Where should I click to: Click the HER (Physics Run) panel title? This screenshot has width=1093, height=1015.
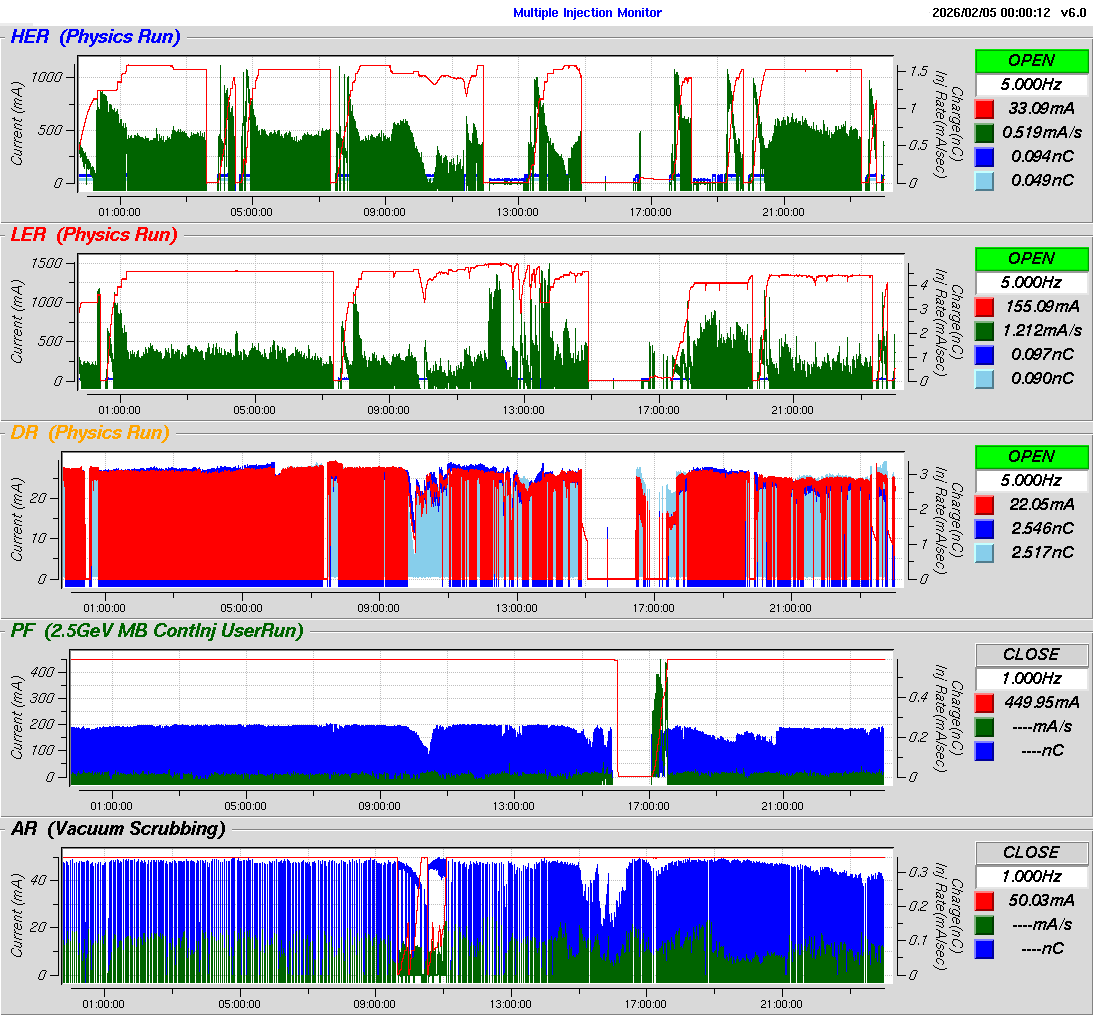click(95, 37)
